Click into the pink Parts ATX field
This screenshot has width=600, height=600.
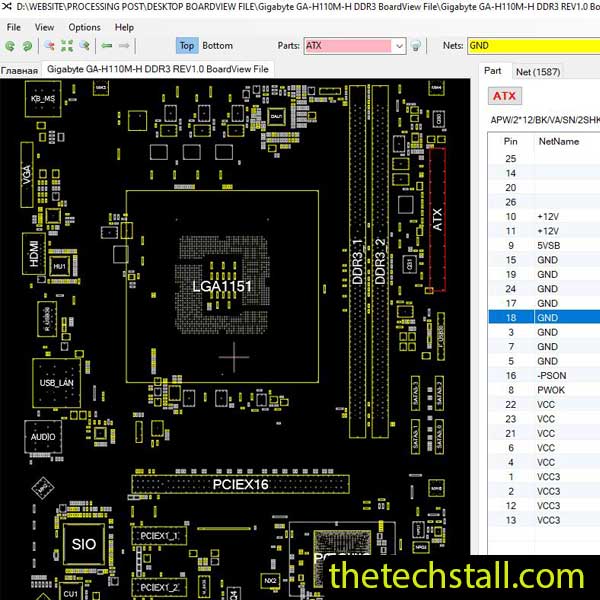point(346,46)
